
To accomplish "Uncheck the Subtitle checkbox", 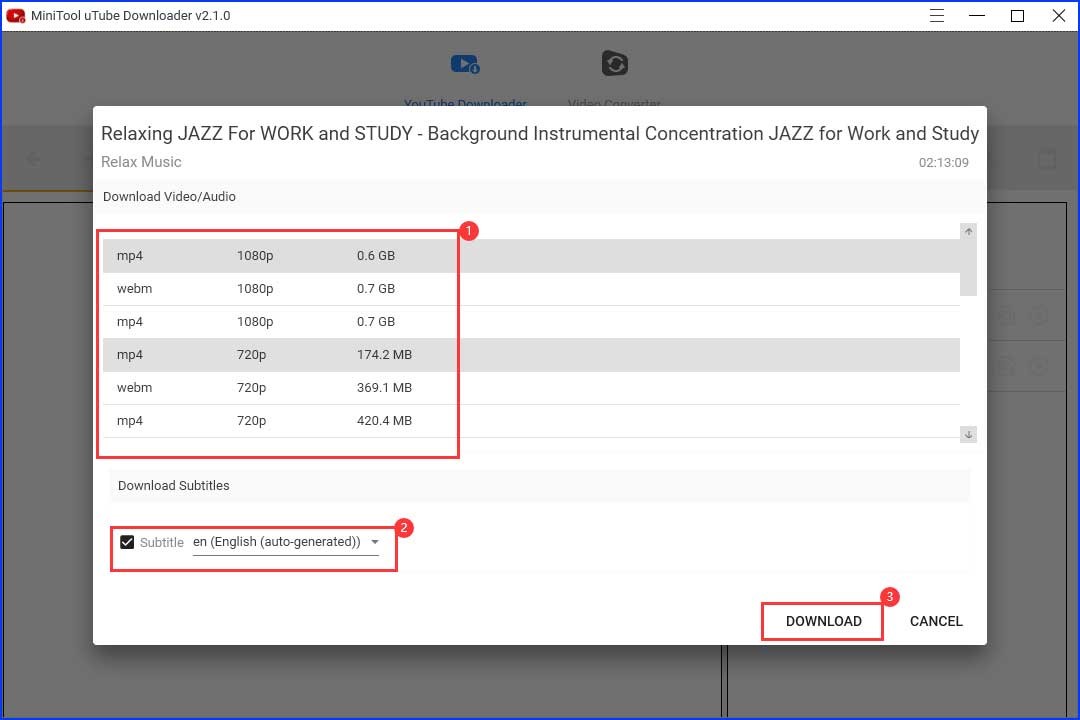I will (127, 542).
